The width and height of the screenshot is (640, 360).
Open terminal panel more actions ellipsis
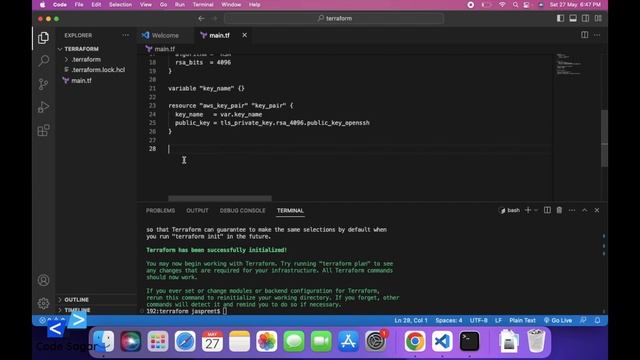pyautogui.click(x=572, y=210)
